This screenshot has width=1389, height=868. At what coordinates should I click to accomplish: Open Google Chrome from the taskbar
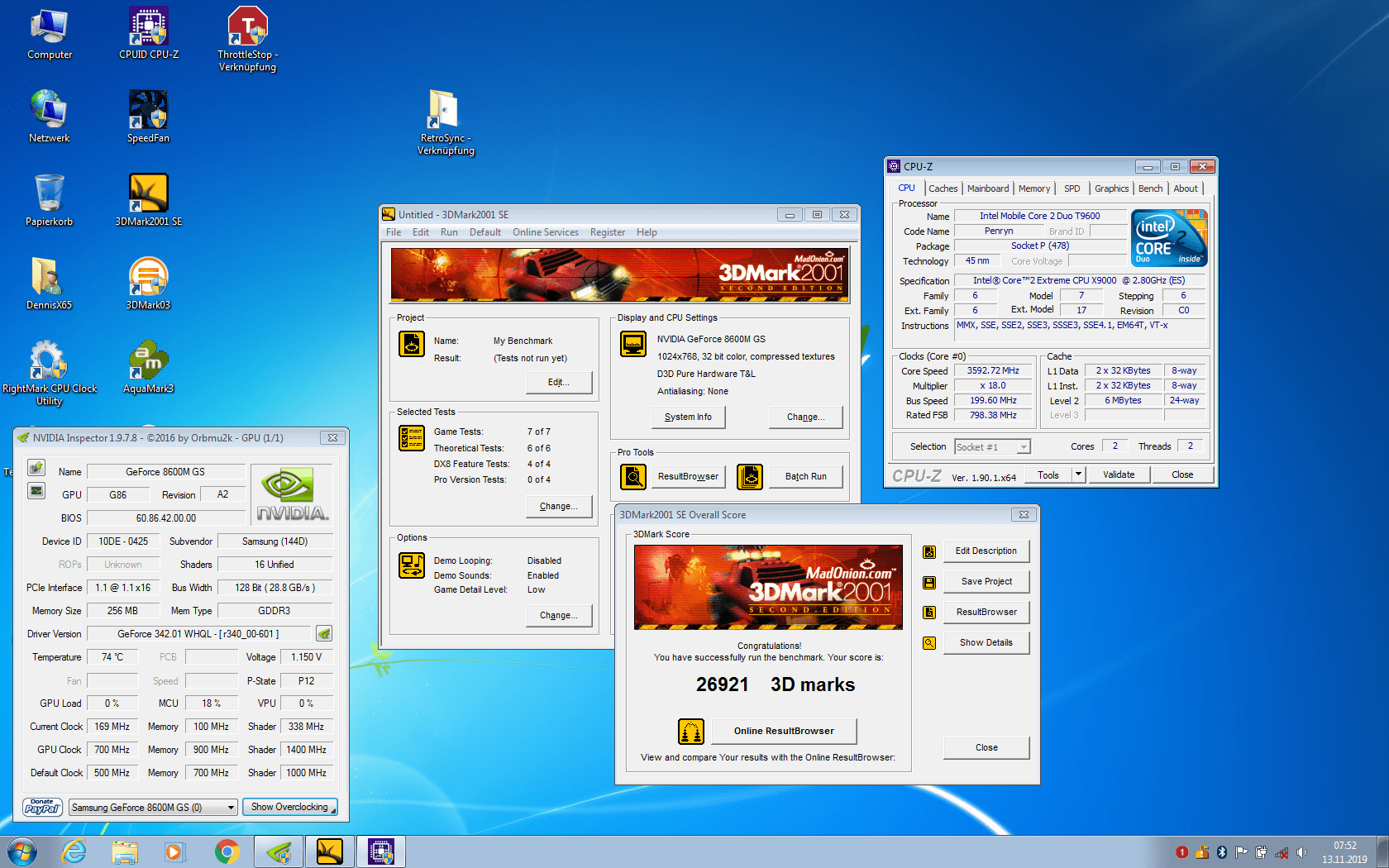[x=227, y=851]
